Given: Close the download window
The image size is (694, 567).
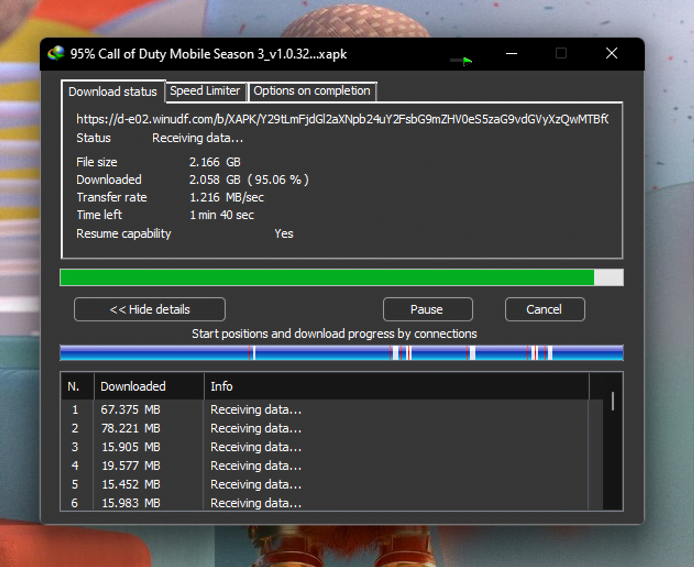Looking at the screenshot, I should coord(612,54).
